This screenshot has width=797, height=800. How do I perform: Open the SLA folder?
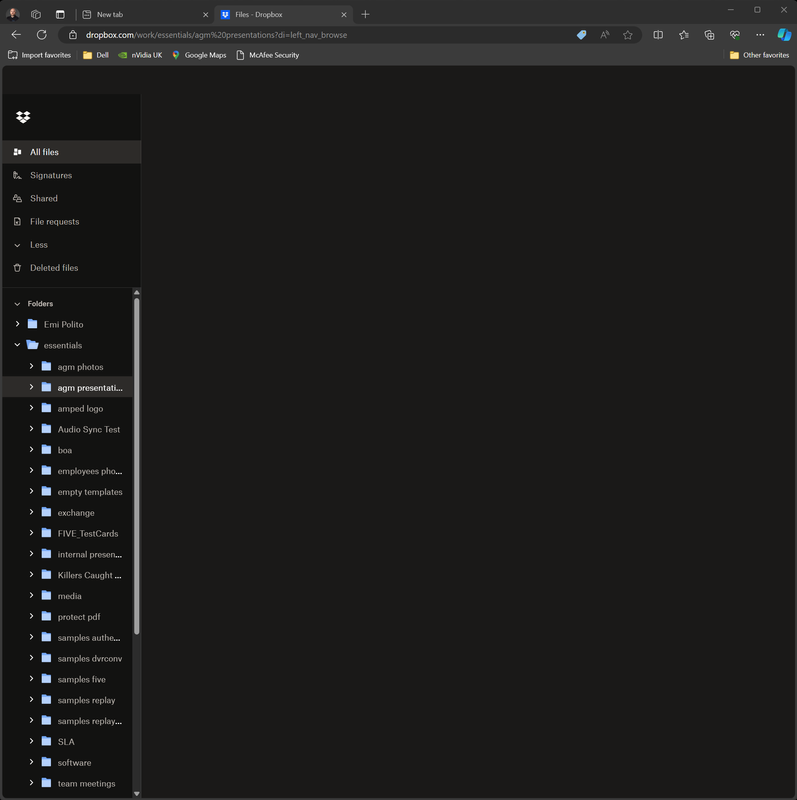coord(66,742)
